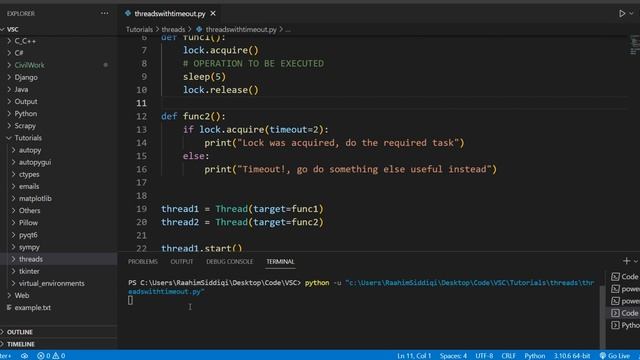Click Tutorials in the breadcrumb
640x360 pixels.
pyautogui.click(x=139, y=29)
